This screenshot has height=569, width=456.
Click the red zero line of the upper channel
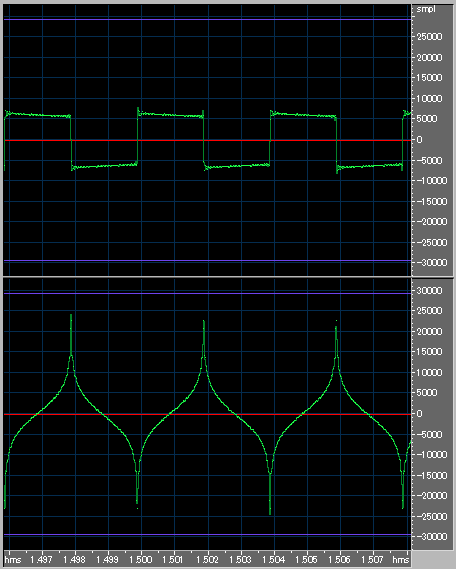coord(208,140)
